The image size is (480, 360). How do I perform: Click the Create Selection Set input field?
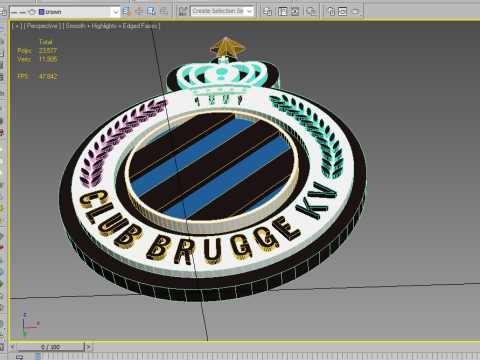tap(218, 11)
